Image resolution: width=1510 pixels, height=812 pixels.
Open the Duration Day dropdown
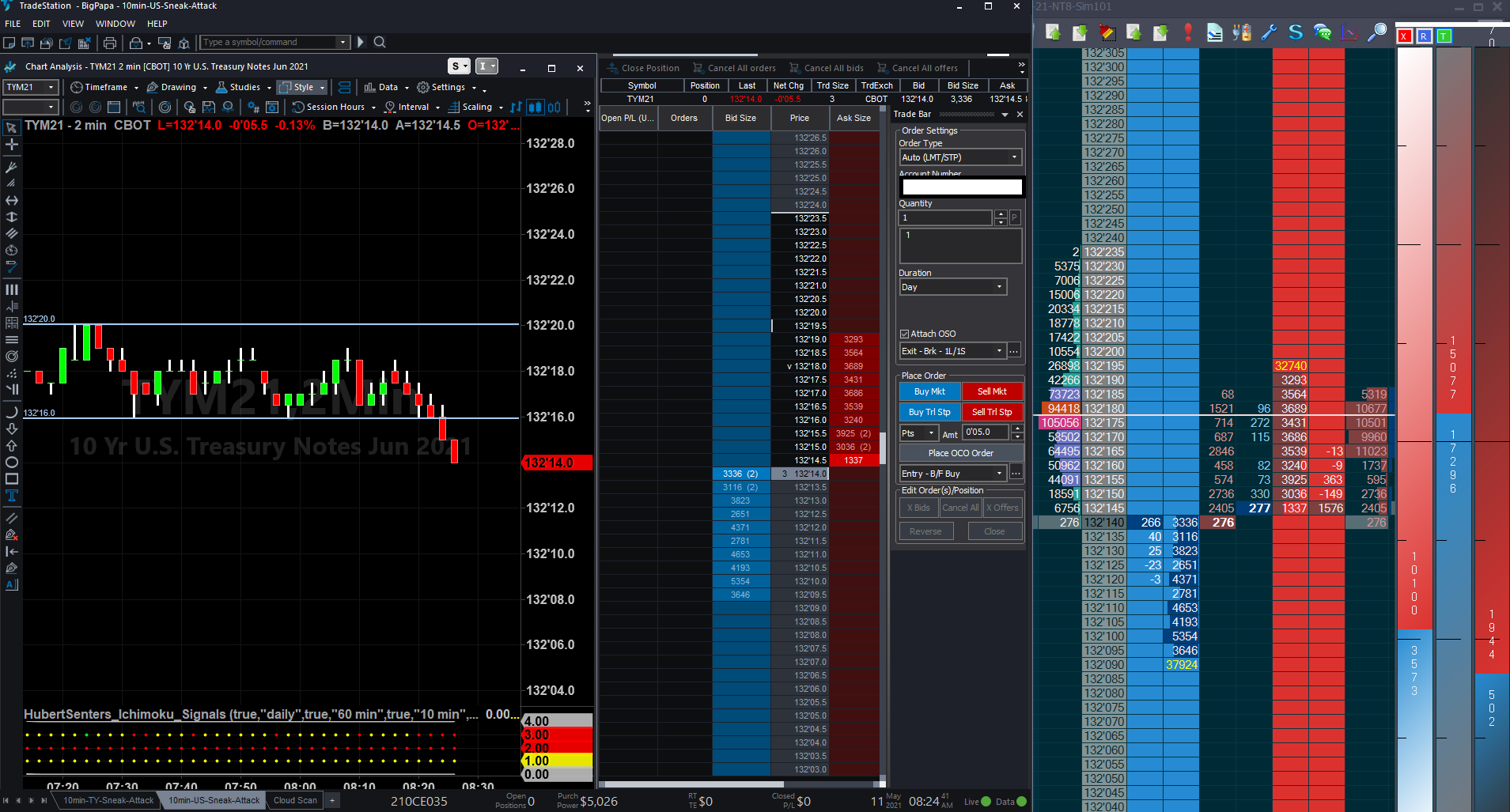click(x=952, y=287)
